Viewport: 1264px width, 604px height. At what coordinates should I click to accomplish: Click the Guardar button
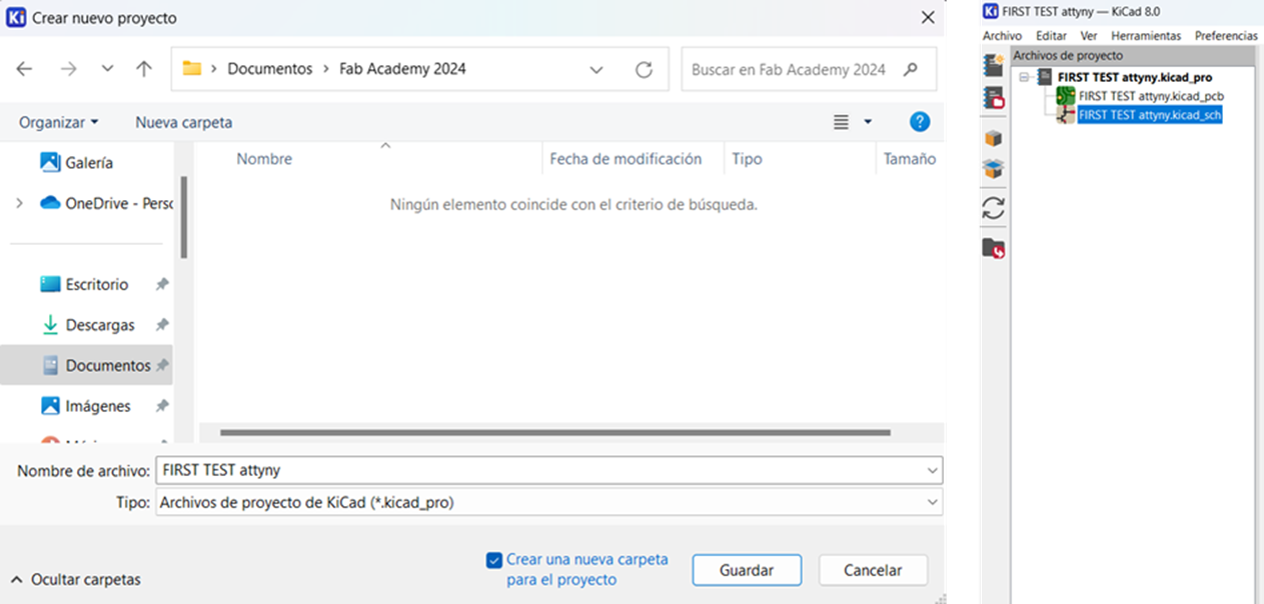pyautogui.click(x=747, y=570)
